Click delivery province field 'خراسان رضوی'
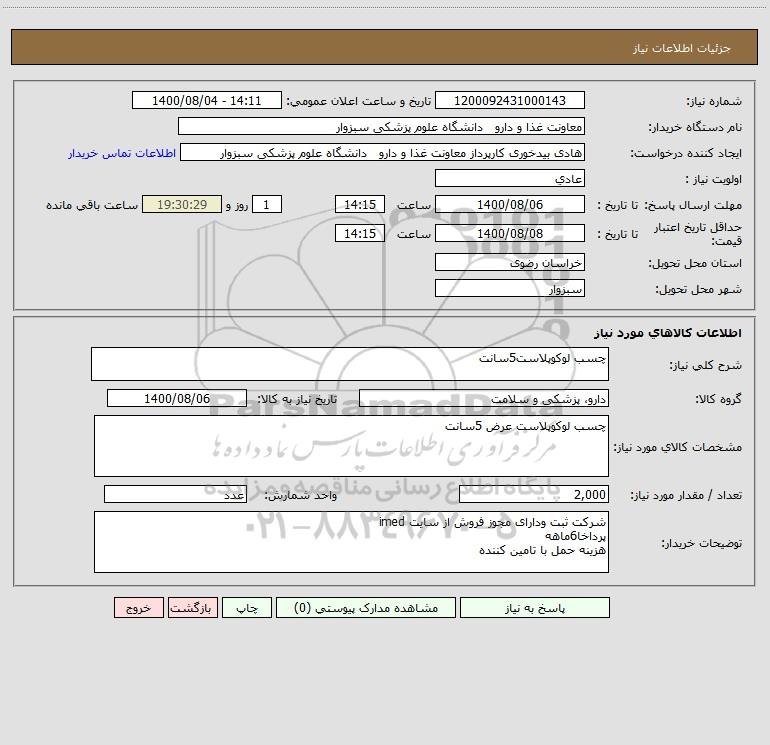The image size is (770, 745). click(x=510, y=262)
